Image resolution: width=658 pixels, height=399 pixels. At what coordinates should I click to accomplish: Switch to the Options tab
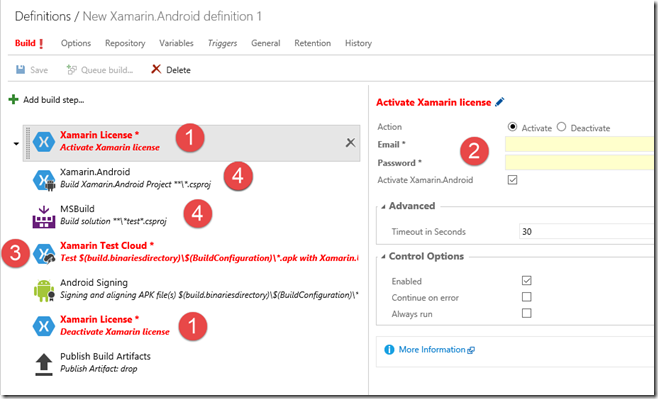tap(76, 43)
